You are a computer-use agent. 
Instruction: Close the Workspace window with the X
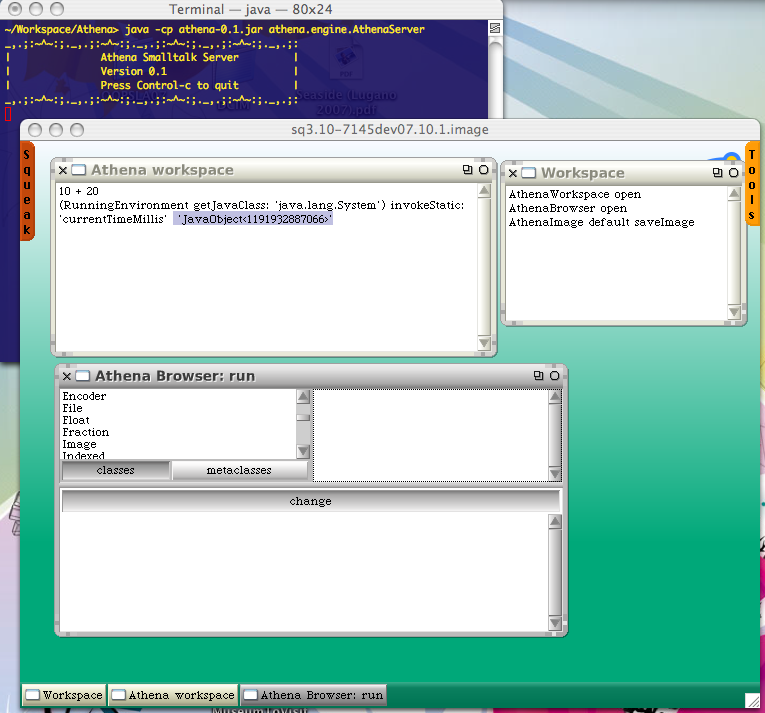(513, 173)
